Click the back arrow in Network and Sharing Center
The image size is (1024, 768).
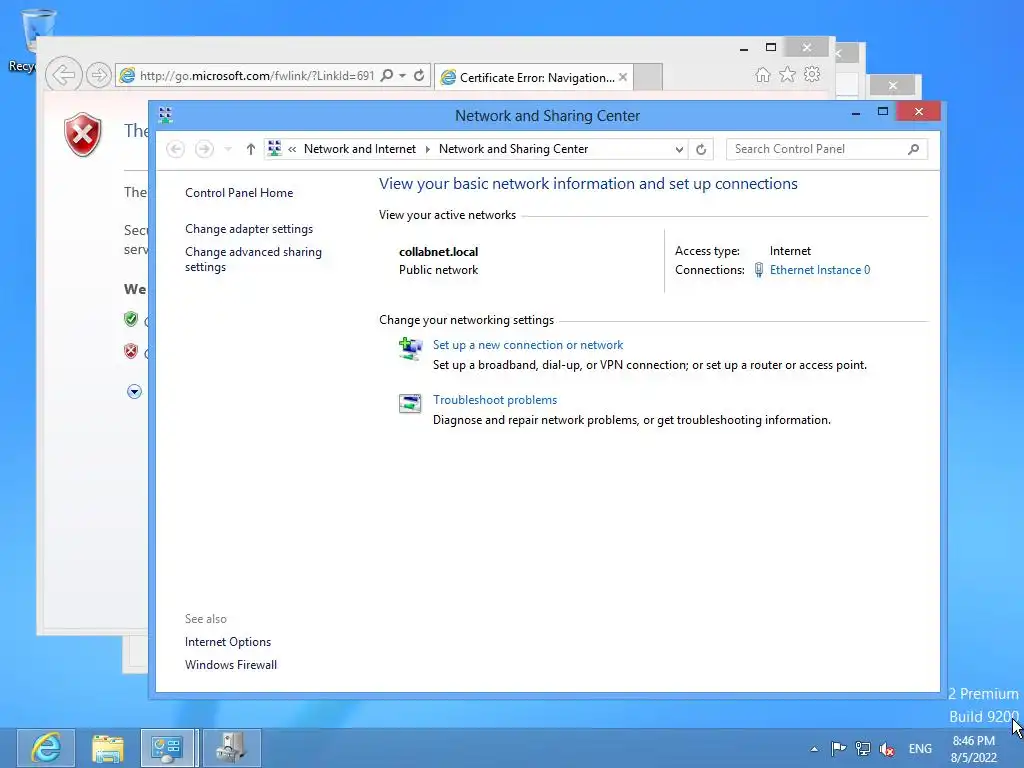tap(175, 149)
